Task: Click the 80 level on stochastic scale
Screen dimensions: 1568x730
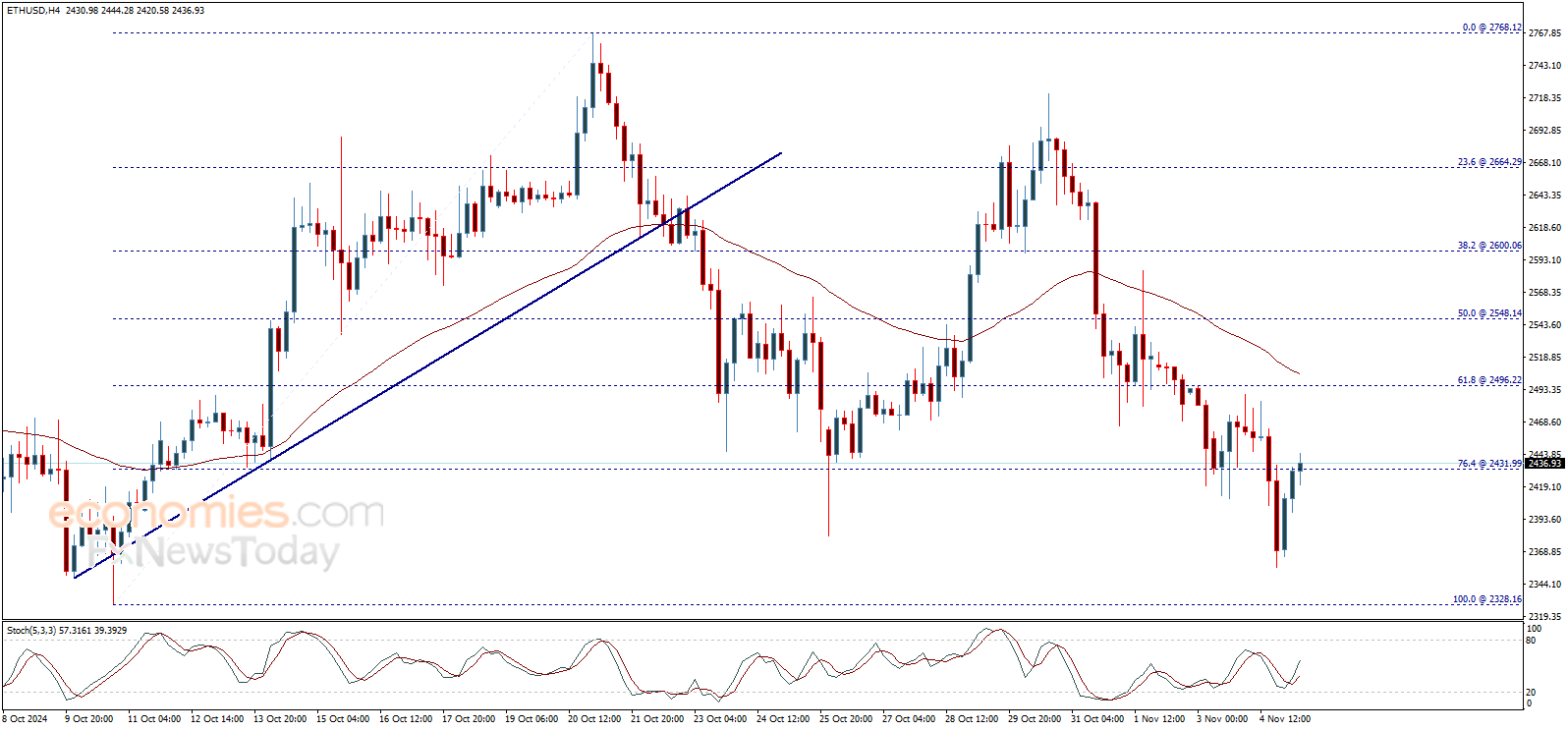Action: 1532,641
